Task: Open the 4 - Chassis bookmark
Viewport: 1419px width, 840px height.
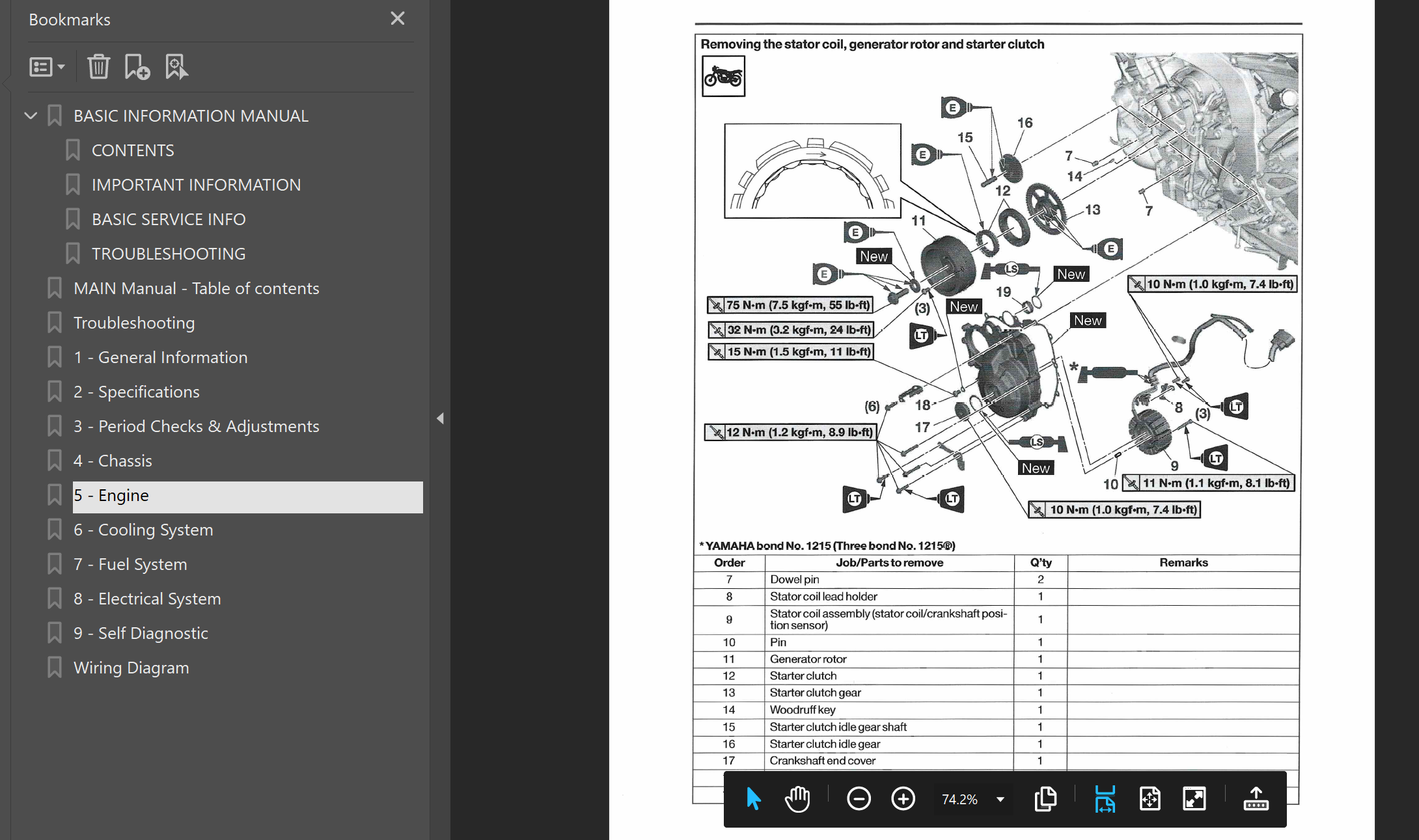Action: [113, 461]
